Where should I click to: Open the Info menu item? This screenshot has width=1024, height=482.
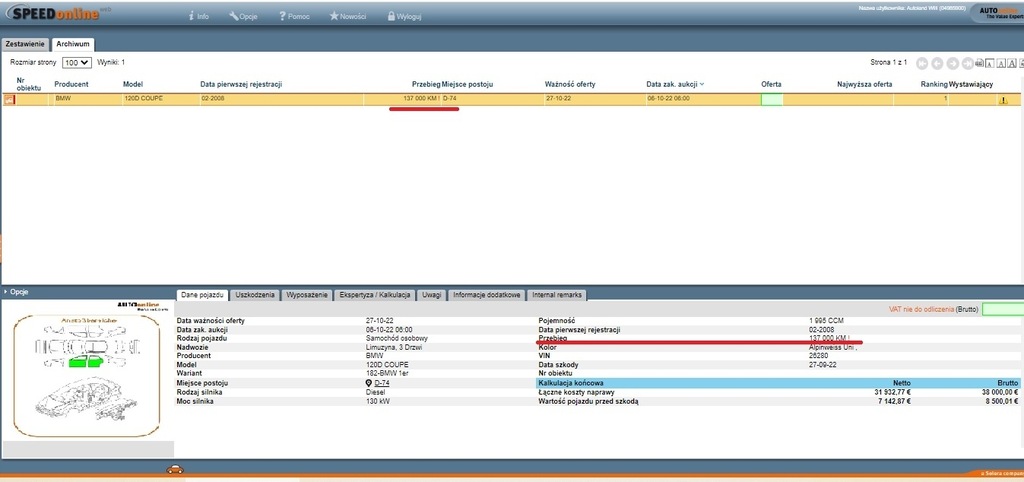click(x=198, y=17)
